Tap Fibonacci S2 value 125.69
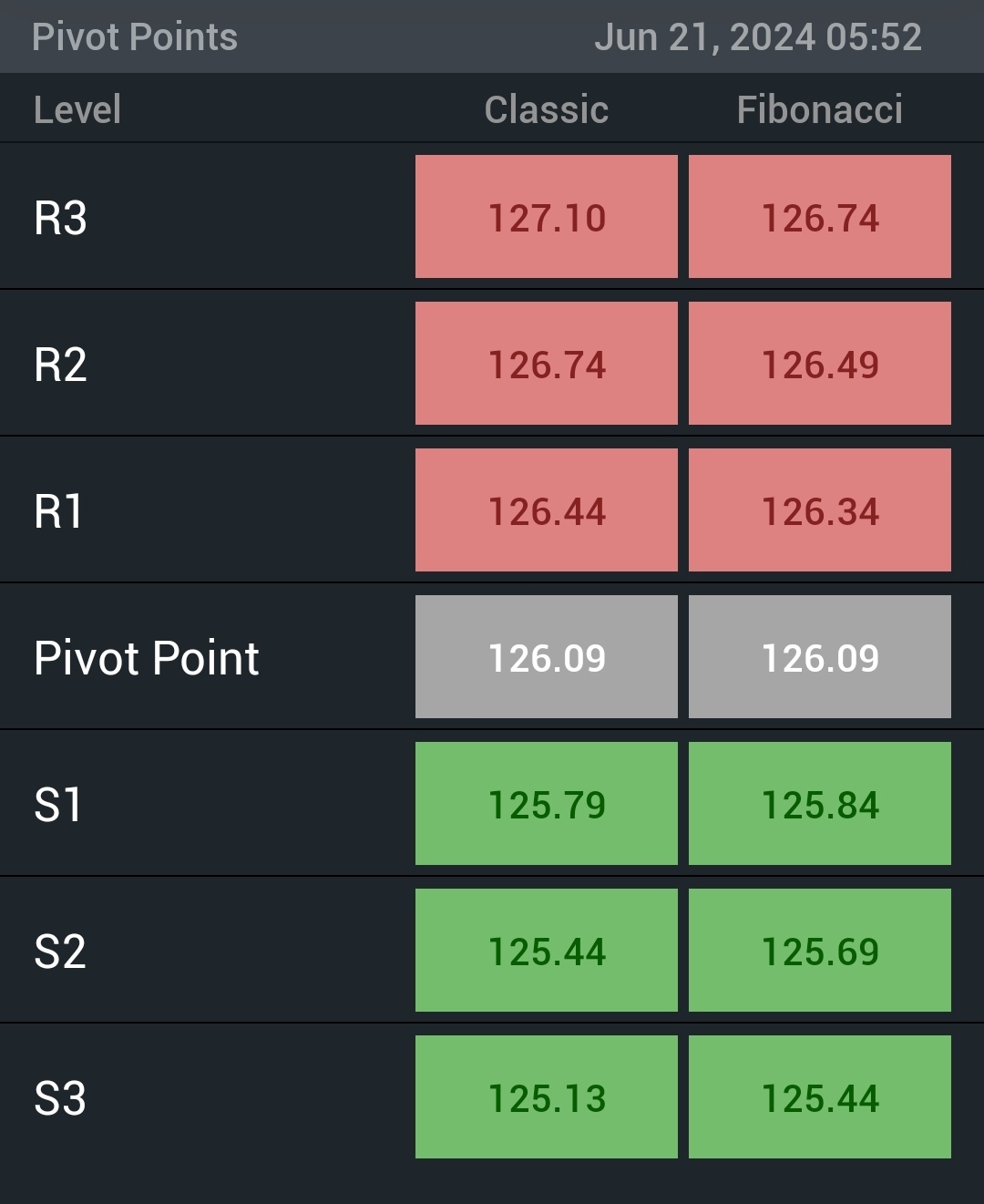The height and width of the screenshot is (1204, 984). pyautogui.click(x=820, y=951)
